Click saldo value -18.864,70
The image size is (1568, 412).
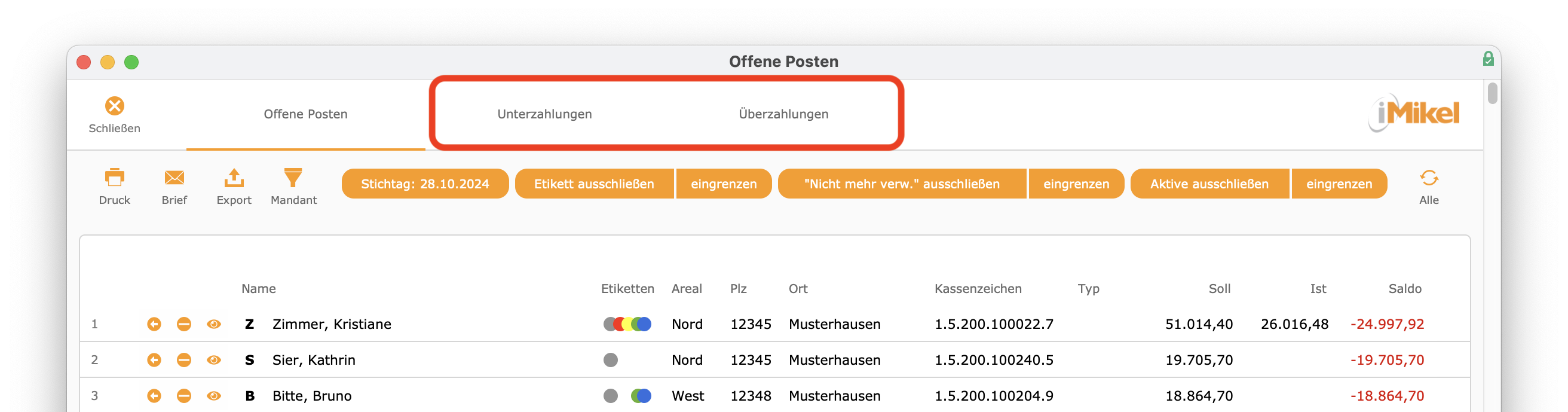[1387, 396]
